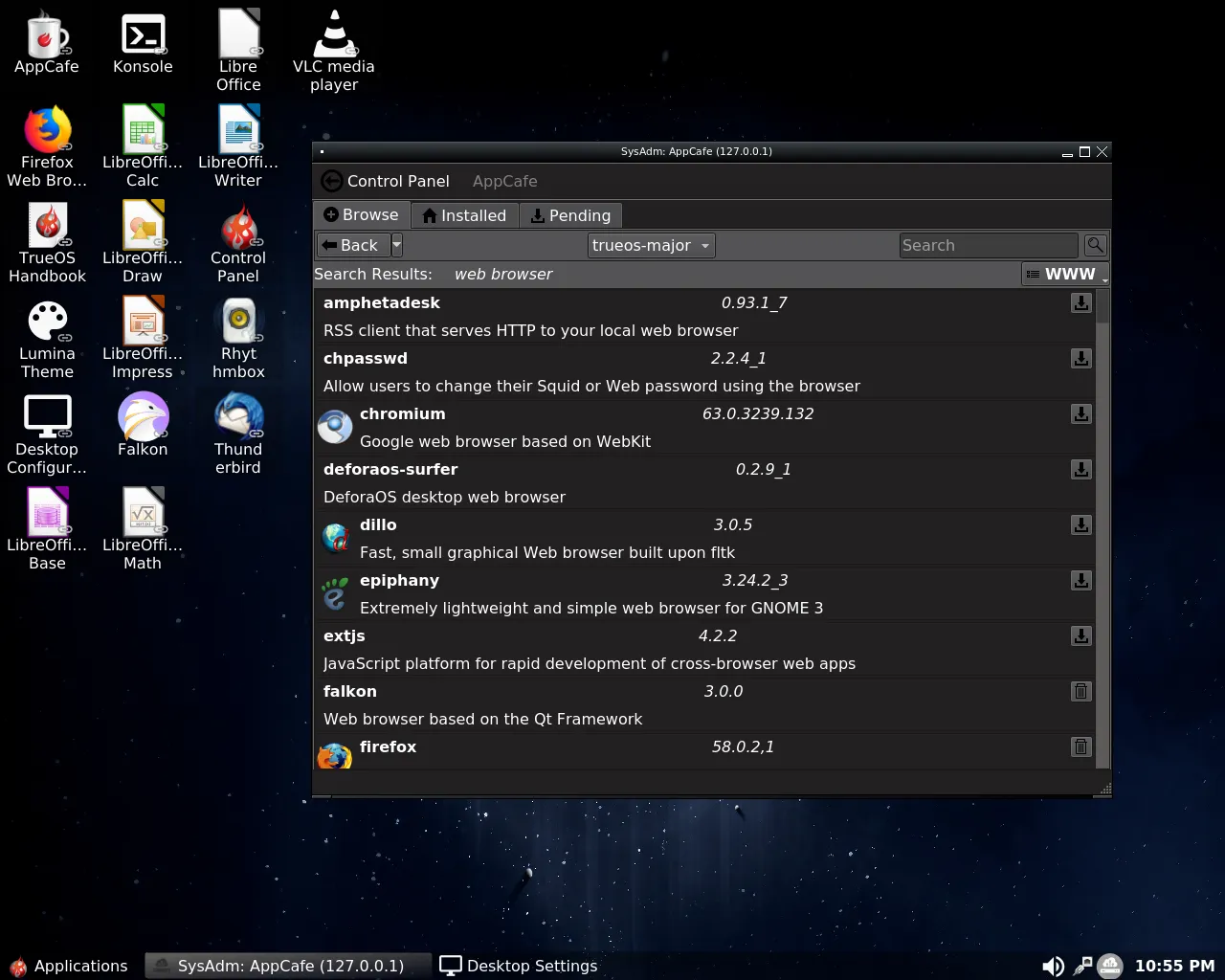The width and height of the screenshot is (1225, 980).
Task: Install amphetadesk with its download icon
Action: [1080, 303]
